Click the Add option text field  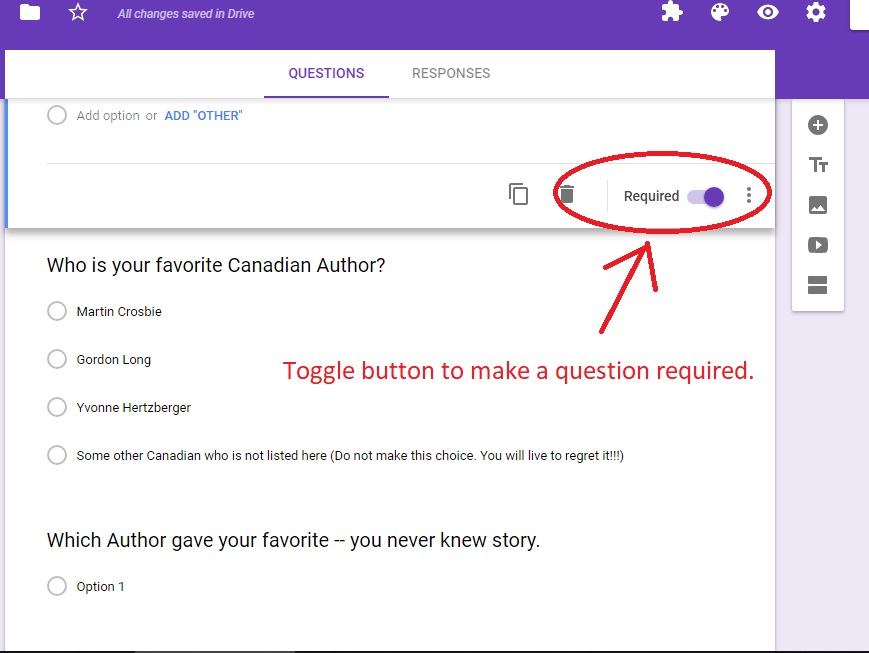[x=108, y=116]
